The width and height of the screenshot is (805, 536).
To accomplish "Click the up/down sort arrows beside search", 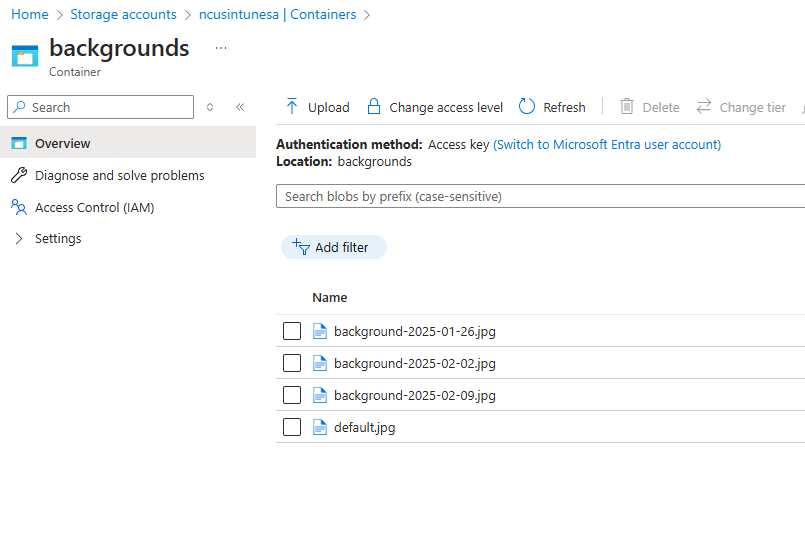I will (210, 107).
